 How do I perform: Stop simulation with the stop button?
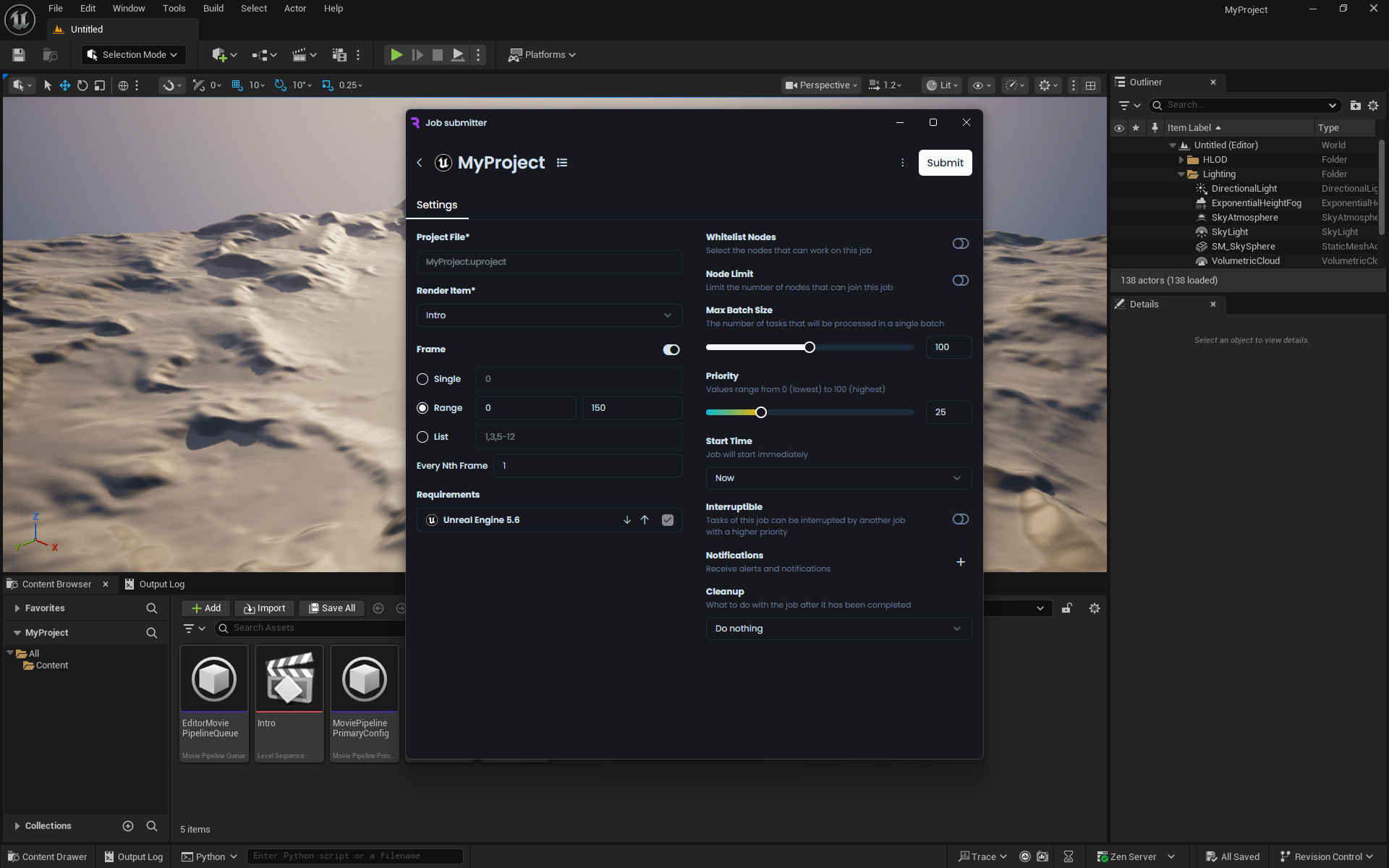(438, 55)
